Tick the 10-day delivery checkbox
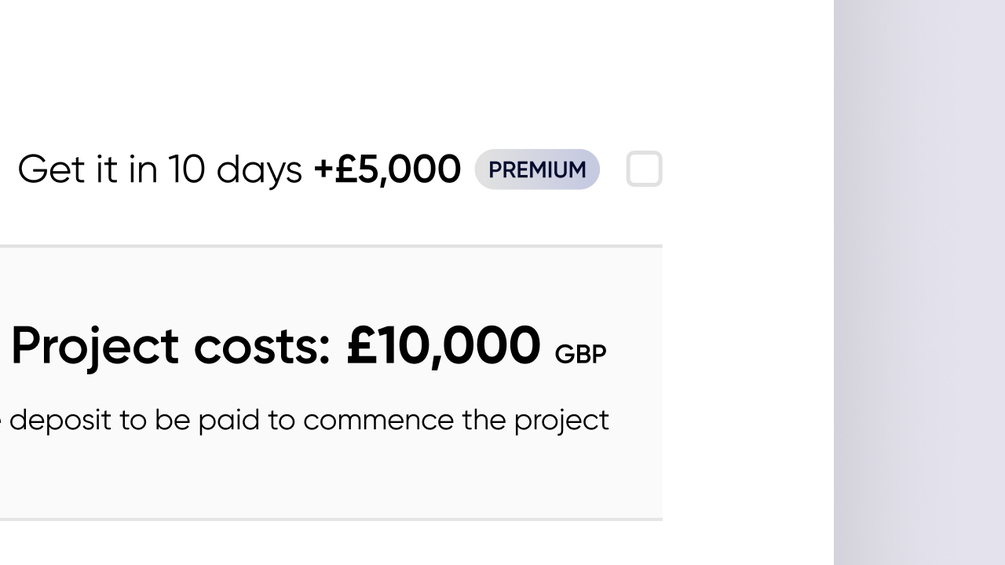 coord(644,169)
